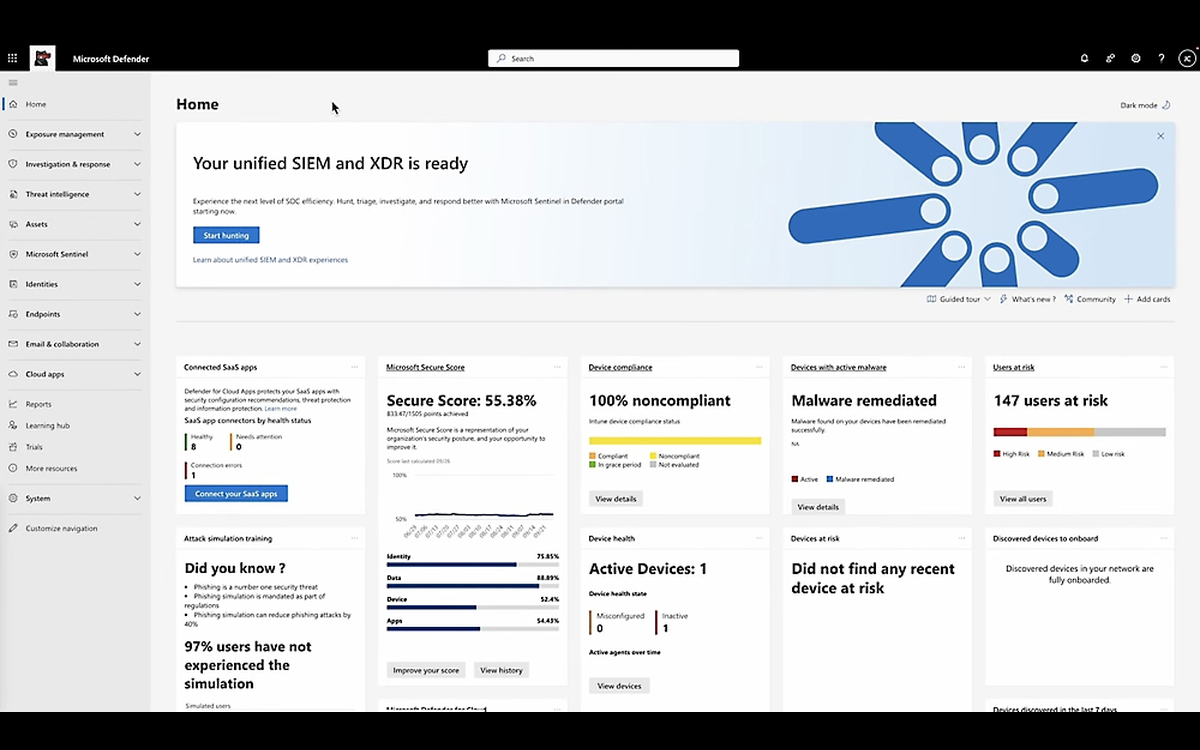Expand the System menu chevron
The width and height of the screenshot is (1200, 750).
click(137, 498)
